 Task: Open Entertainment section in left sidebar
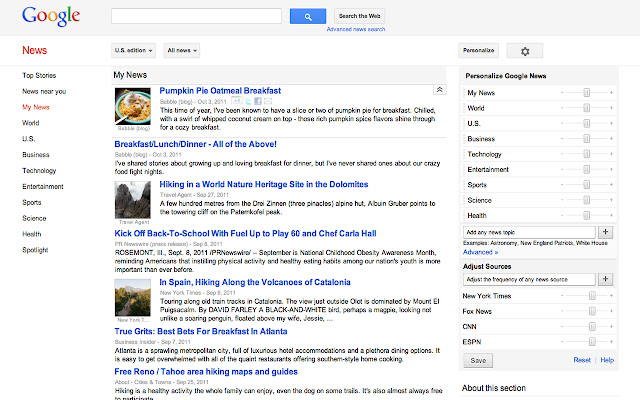point(43,187)
